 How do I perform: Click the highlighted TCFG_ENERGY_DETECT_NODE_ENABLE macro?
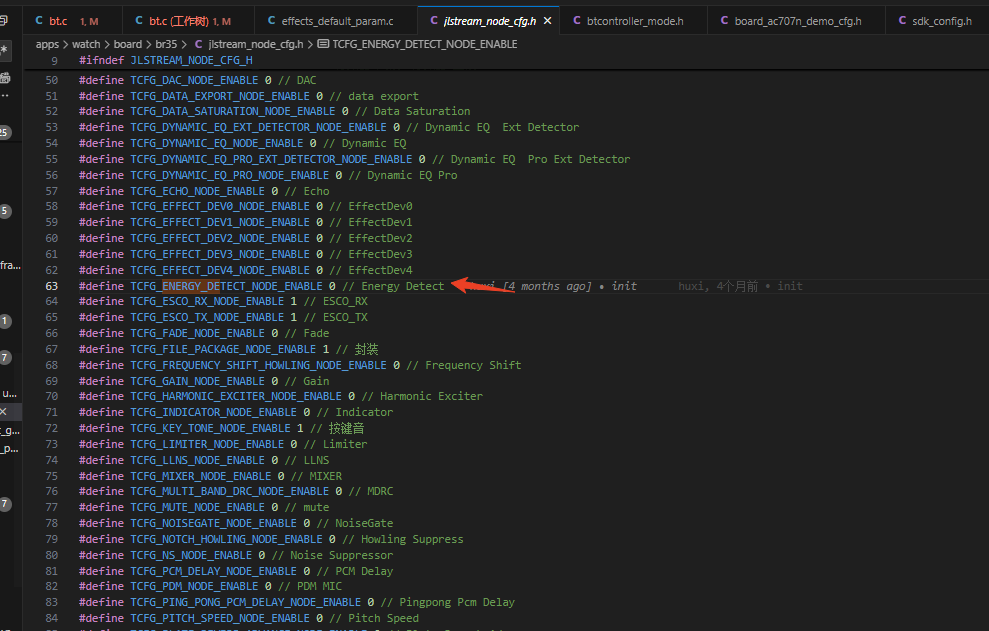coord(226,286)
